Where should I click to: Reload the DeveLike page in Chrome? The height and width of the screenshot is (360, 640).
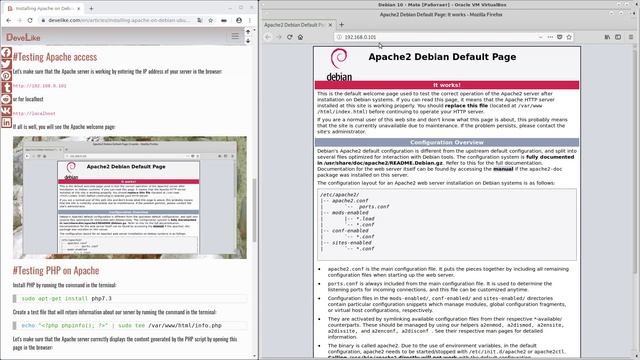click(30, 20)
